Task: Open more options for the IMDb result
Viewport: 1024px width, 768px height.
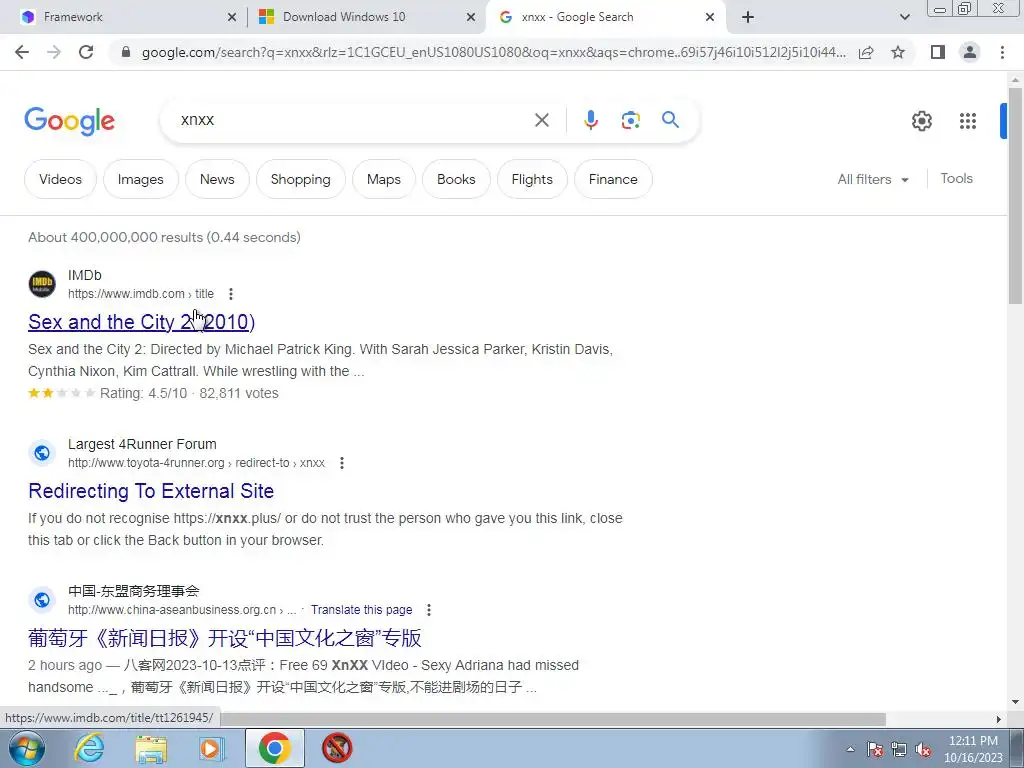Action: click(231, 294)
